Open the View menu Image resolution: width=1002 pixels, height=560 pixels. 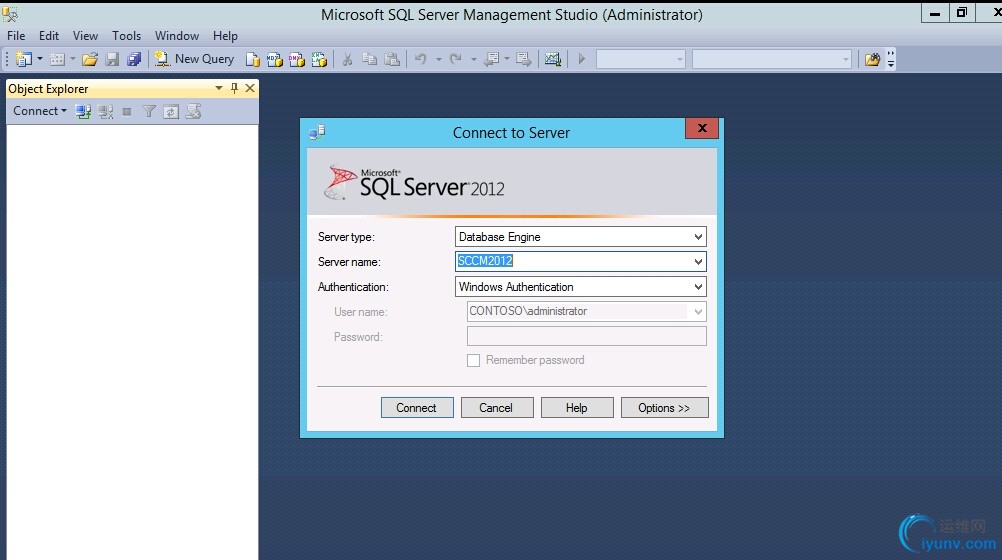pyautogui.click(x=85, y=36)
